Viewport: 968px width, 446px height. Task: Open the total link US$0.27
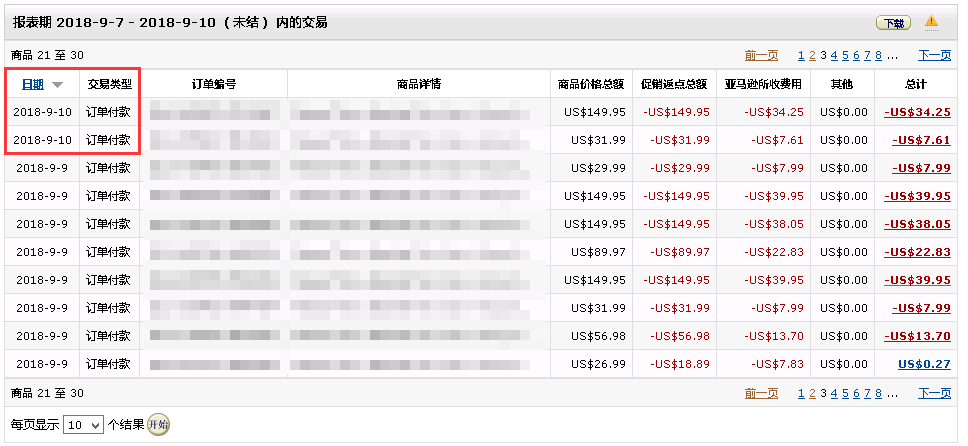point(924,364)
